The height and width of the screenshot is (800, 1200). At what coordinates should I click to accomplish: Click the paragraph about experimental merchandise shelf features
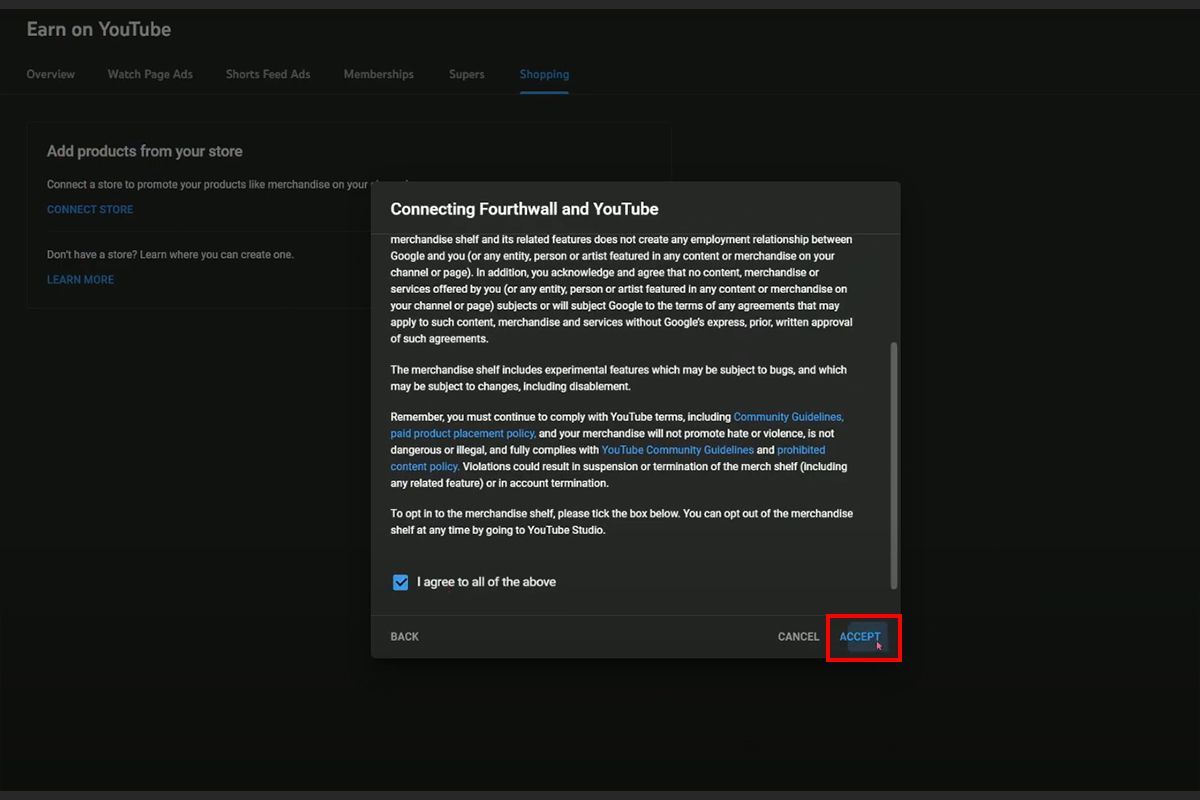pyautogui.click(x=619, y=378)
